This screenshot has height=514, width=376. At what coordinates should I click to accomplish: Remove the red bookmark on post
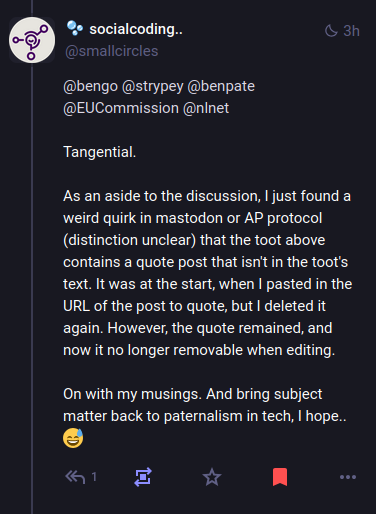pos(280,477)
